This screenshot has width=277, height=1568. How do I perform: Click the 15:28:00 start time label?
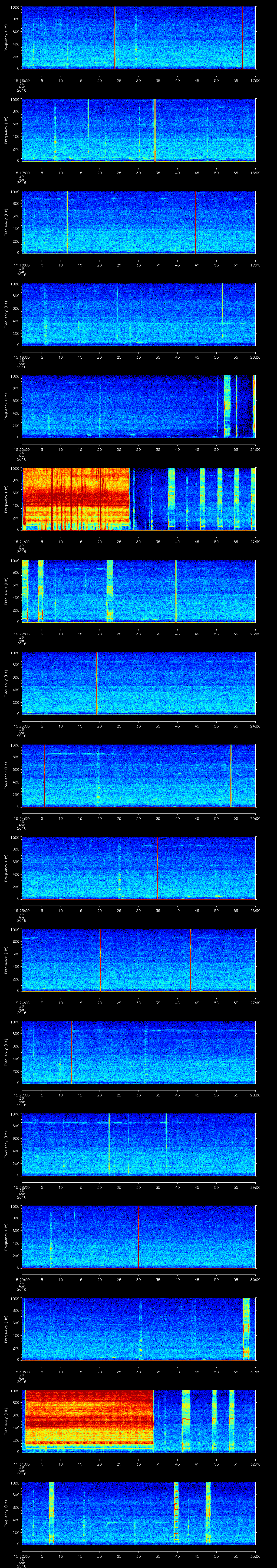point(22,1187)
